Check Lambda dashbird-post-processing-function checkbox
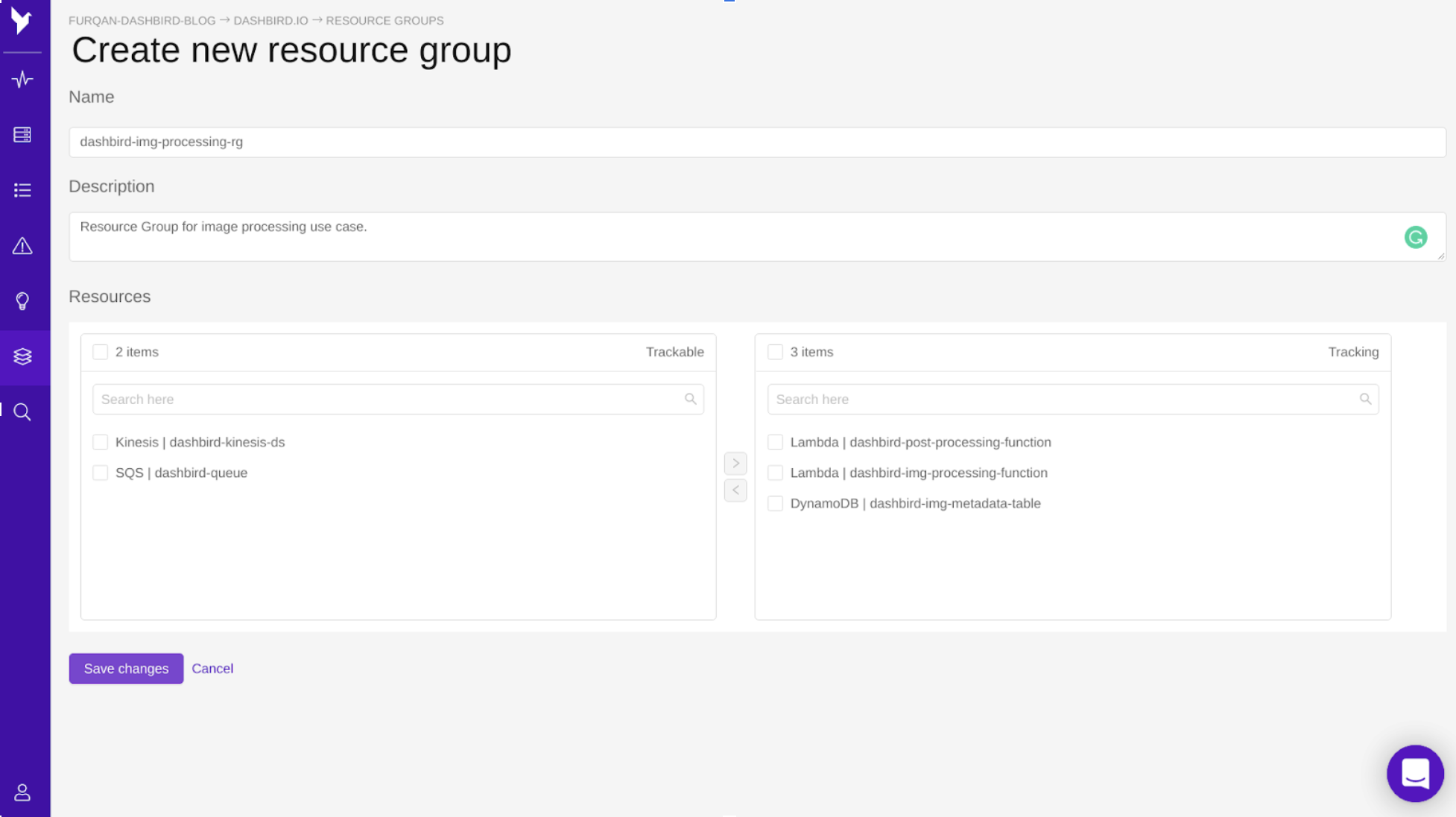Screen dimensions: 1456x817 [775, 442]
